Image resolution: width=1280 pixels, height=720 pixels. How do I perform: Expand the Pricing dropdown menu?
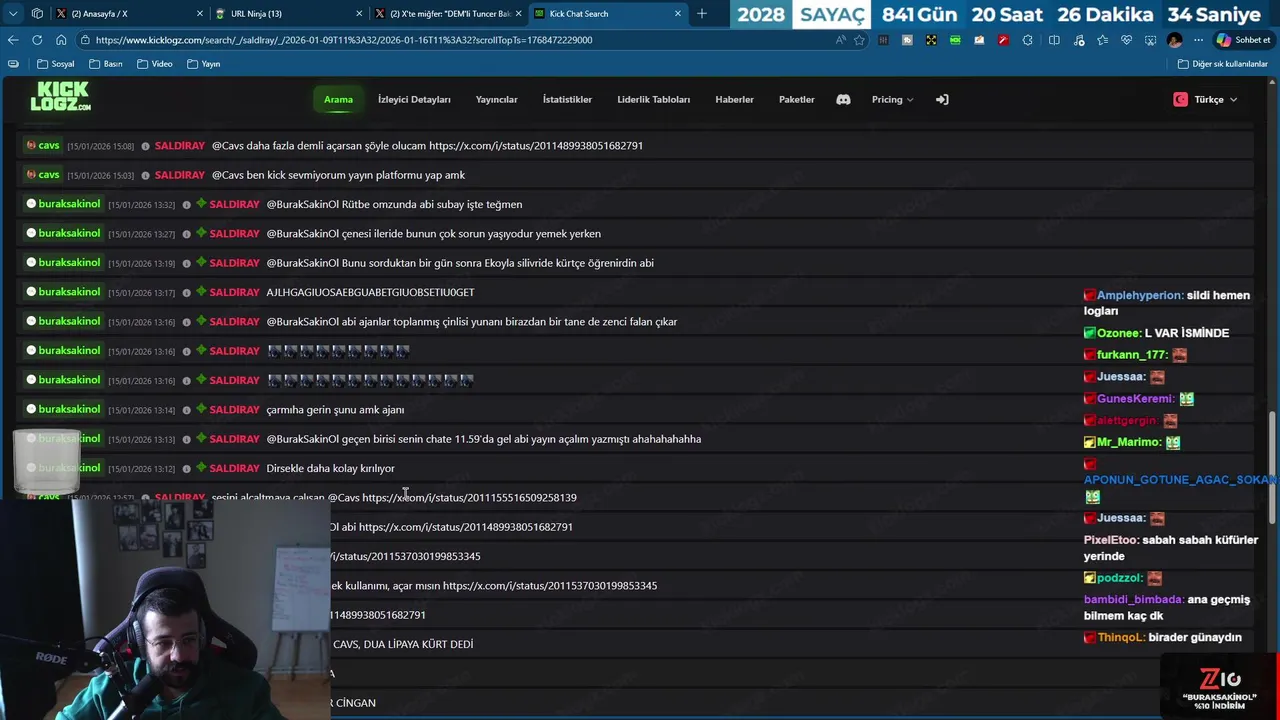pyautogui.click(x=892, y=99)
